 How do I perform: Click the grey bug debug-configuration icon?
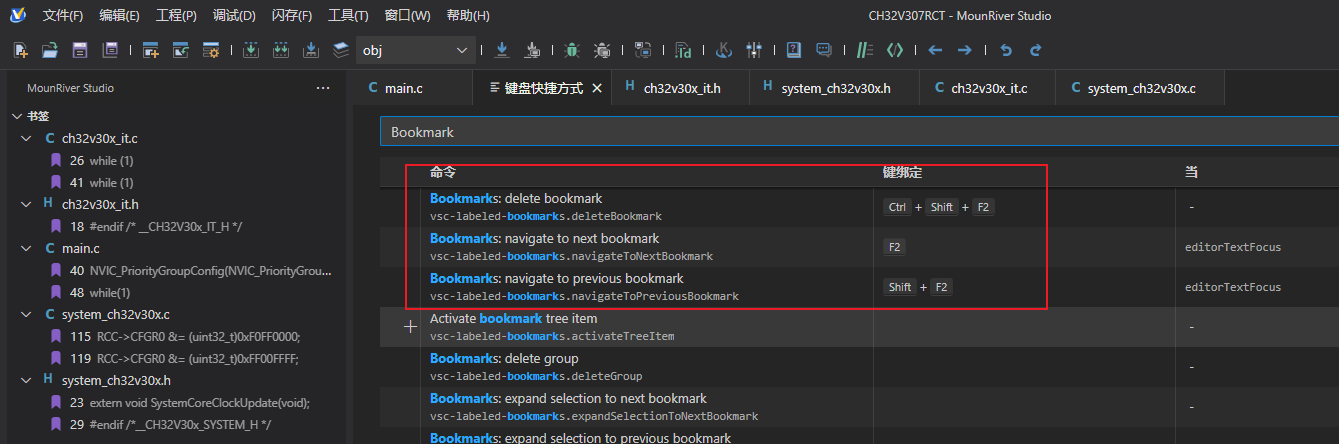602,50
